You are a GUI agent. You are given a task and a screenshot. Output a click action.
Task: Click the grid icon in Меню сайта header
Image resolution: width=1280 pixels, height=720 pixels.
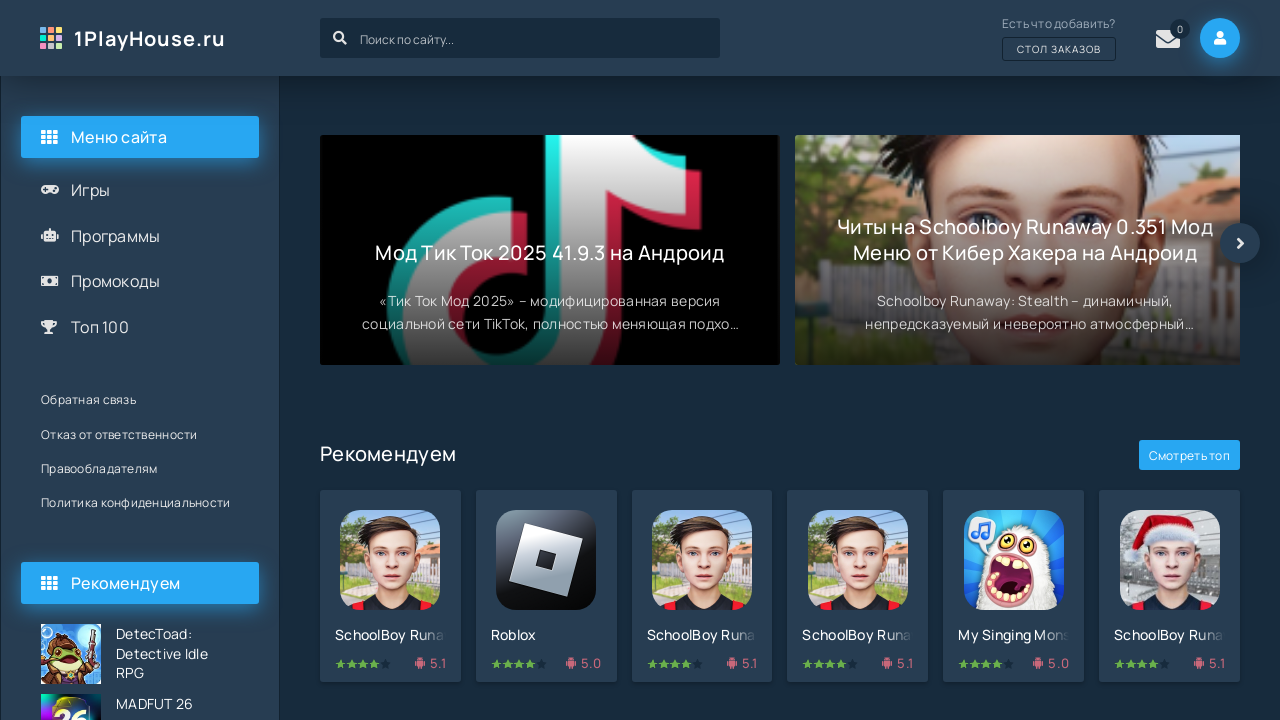[x=49, y=137]
